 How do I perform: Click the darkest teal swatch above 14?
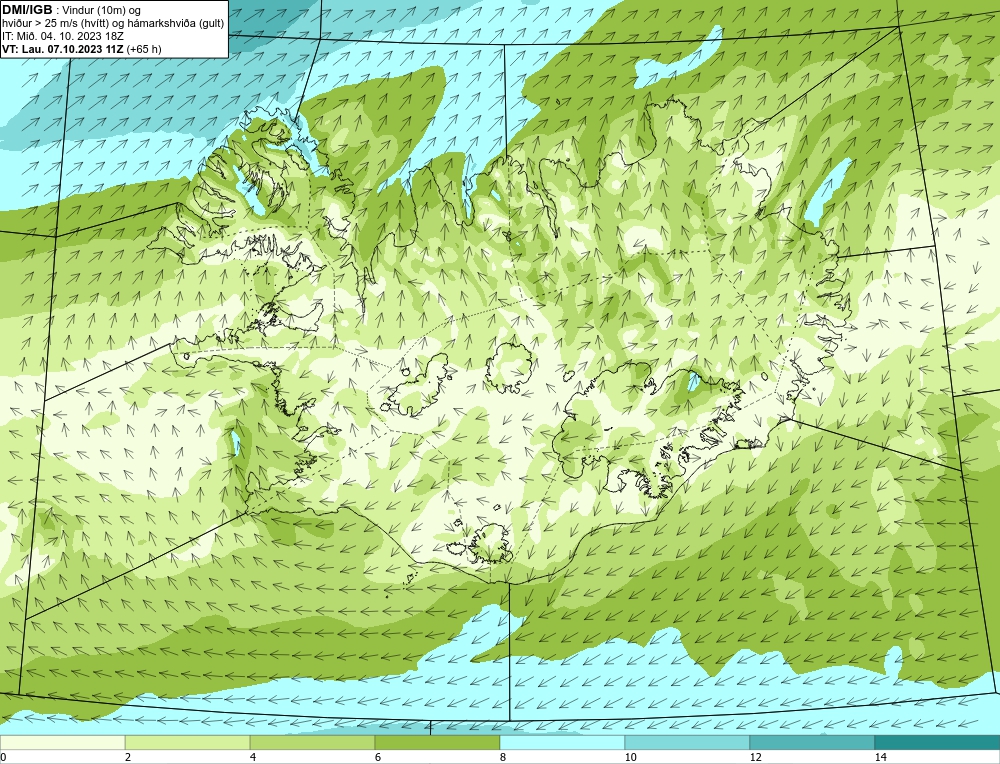[938, 742]
